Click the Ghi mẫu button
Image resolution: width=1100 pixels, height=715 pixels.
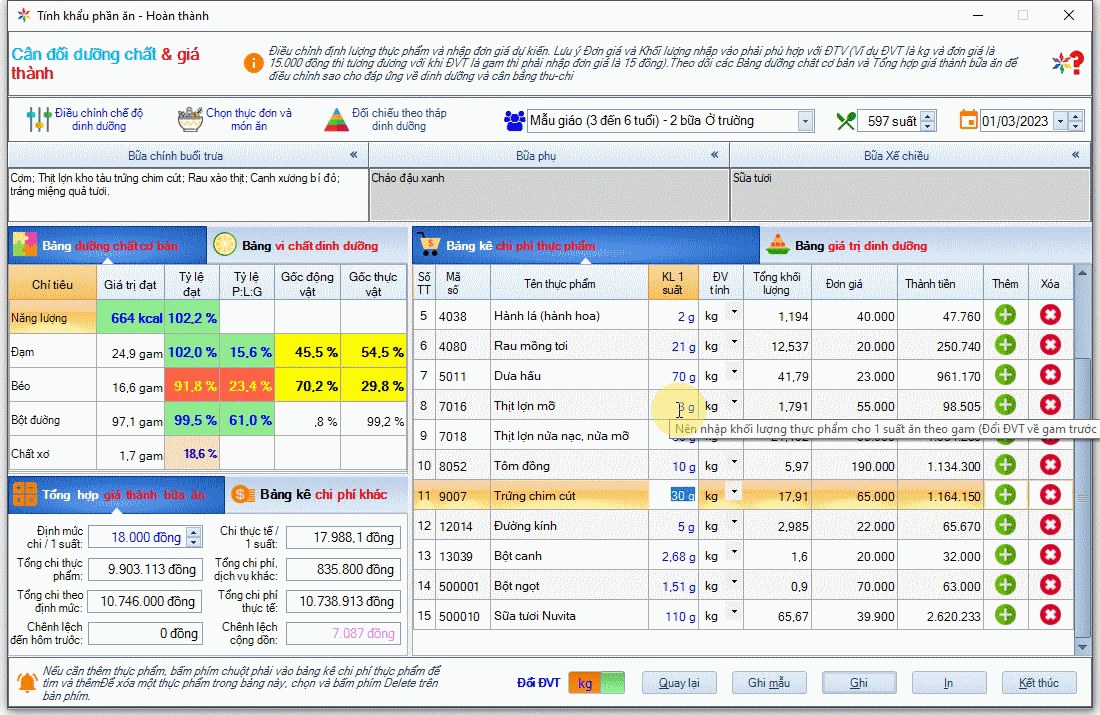768,683
